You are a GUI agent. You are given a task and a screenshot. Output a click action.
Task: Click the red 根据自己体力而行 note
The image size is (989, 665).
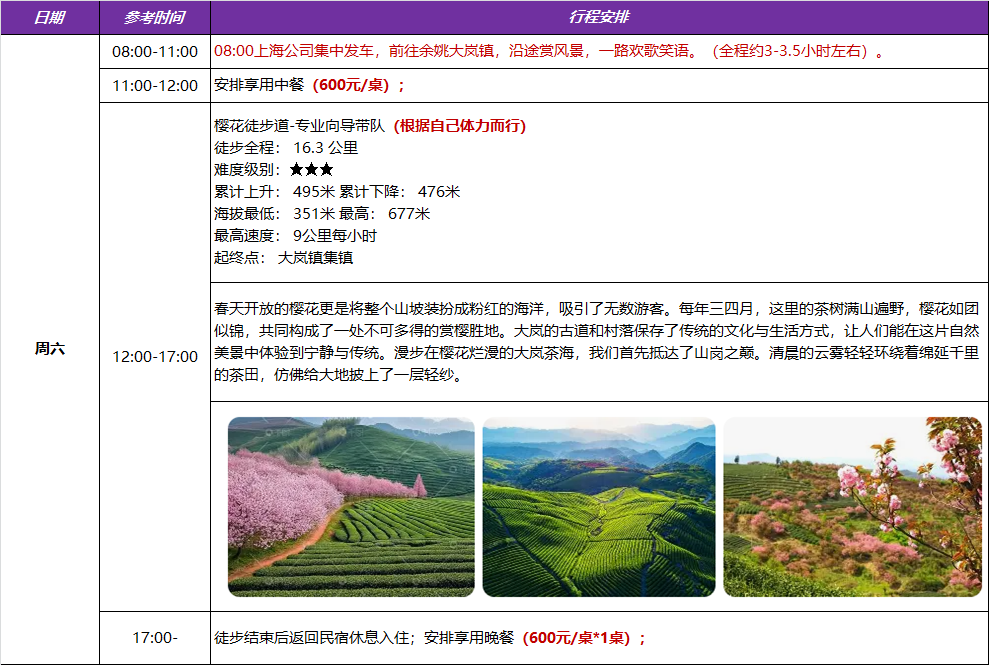coord(460,126)
